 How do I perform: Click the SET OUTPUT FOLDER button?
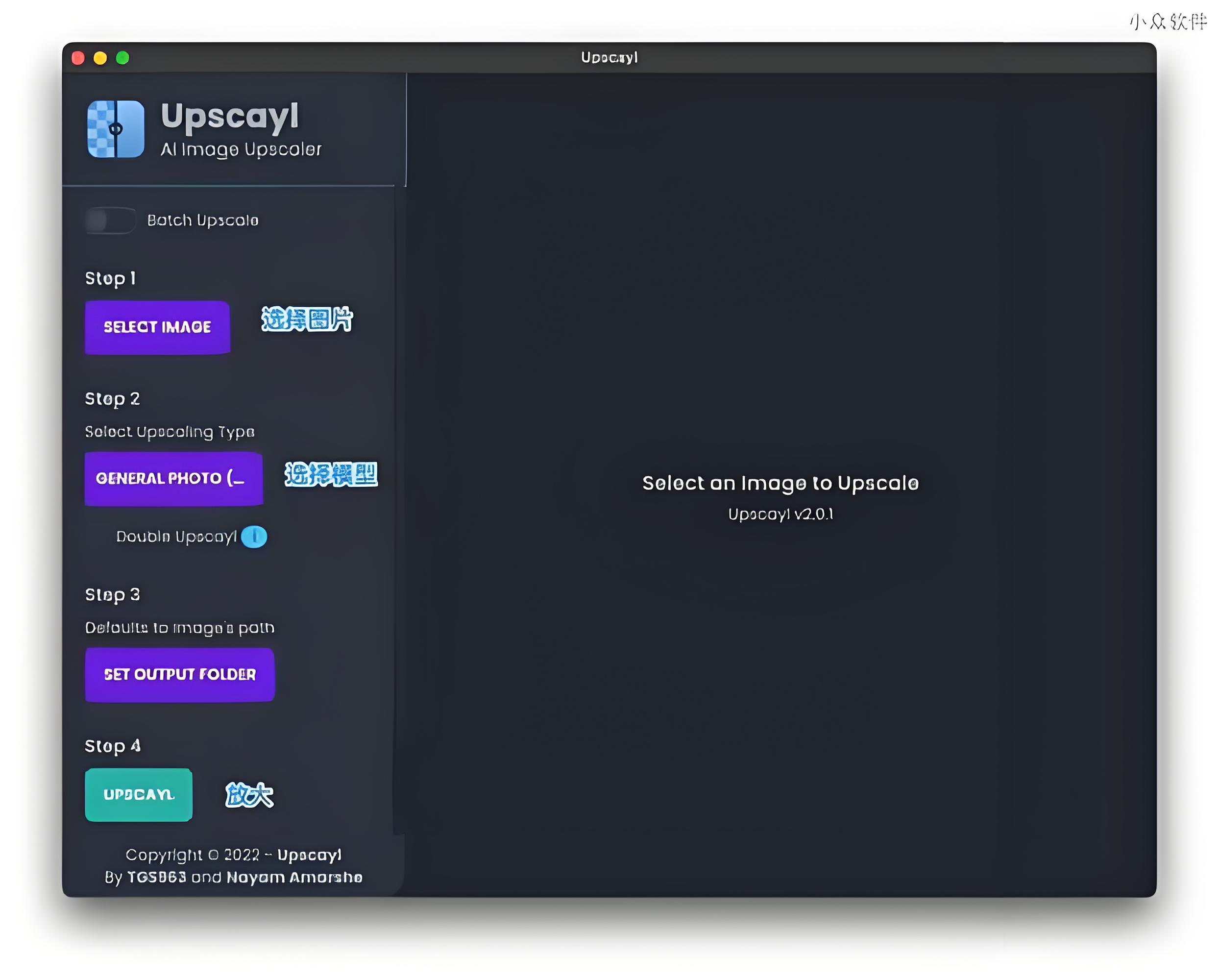coord(180,675)
